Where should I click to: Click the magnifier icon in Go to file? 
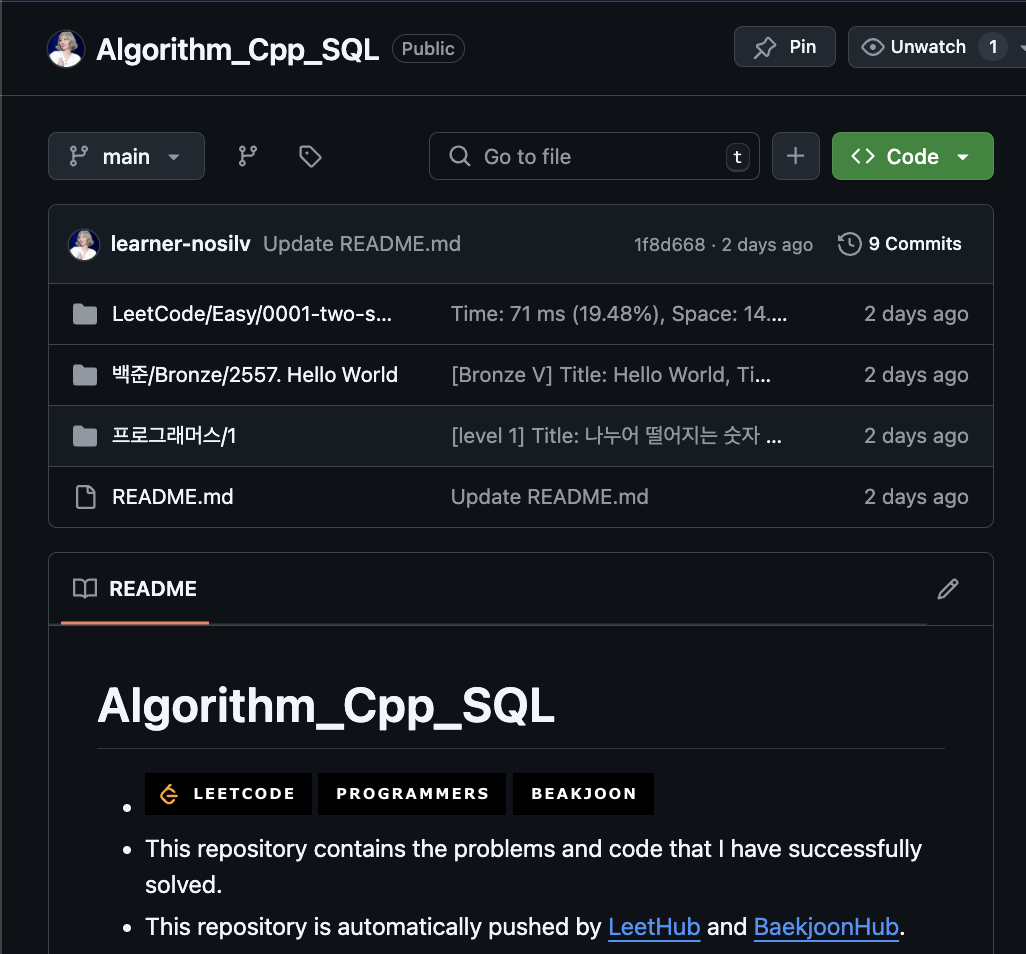coord(459,156)
